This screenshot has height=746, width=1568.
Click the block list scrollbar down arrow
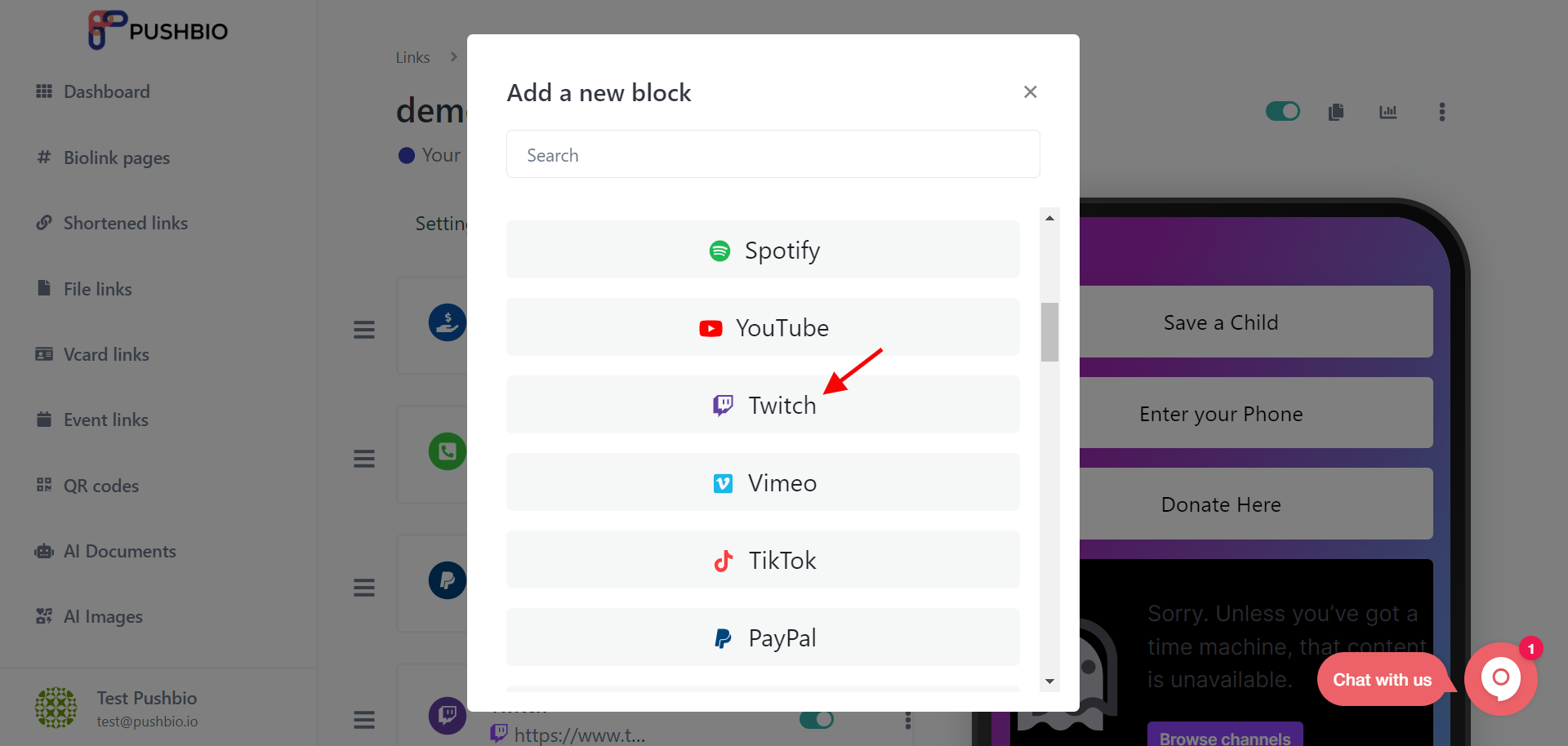[1049, 682]
